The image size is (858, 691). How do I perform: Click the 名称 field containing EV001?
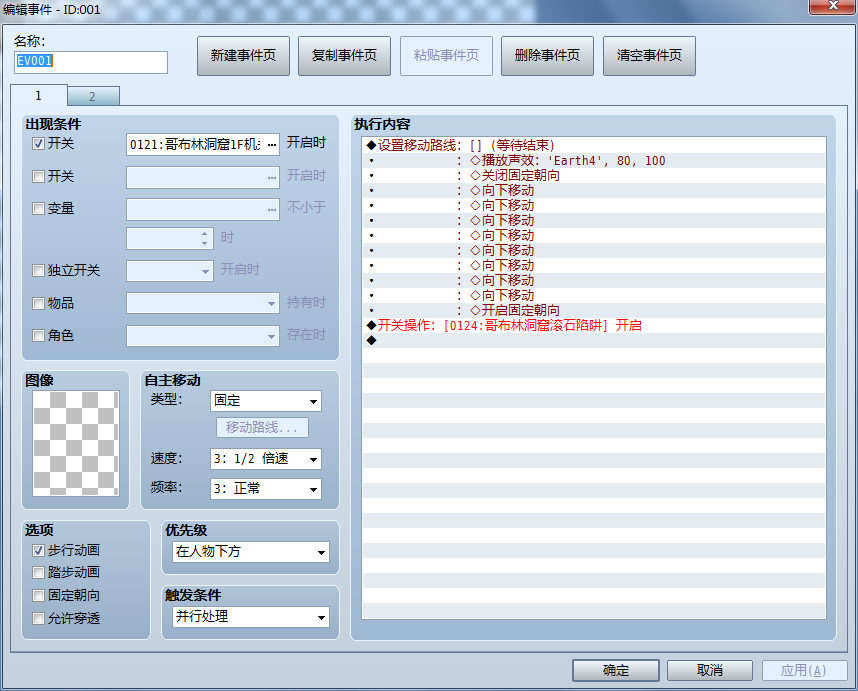(x=91, y=62)
